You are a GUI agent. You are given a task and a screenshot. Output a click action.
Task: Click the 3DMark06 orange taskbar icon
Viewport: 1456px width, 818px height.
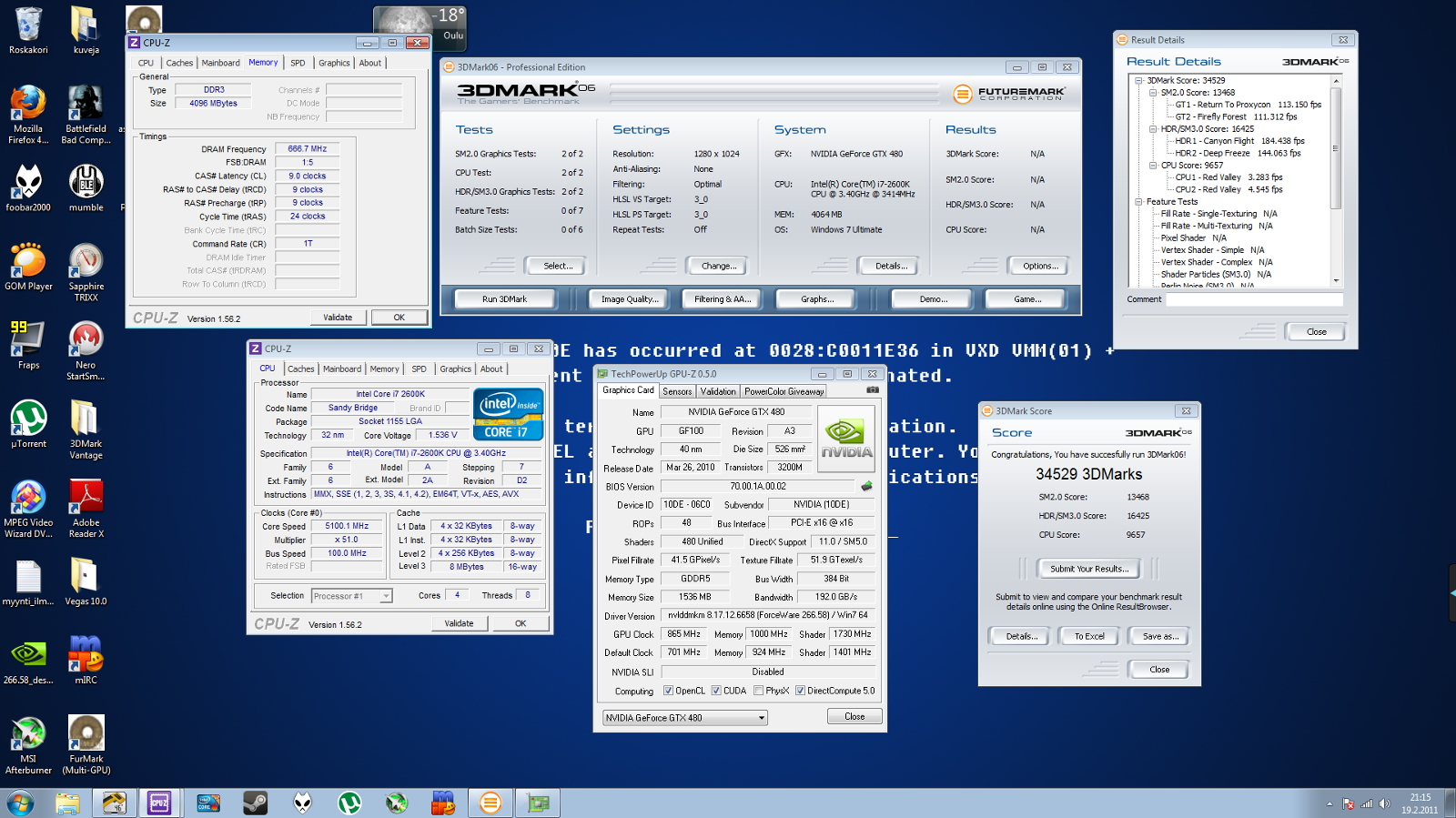[490, 803]
